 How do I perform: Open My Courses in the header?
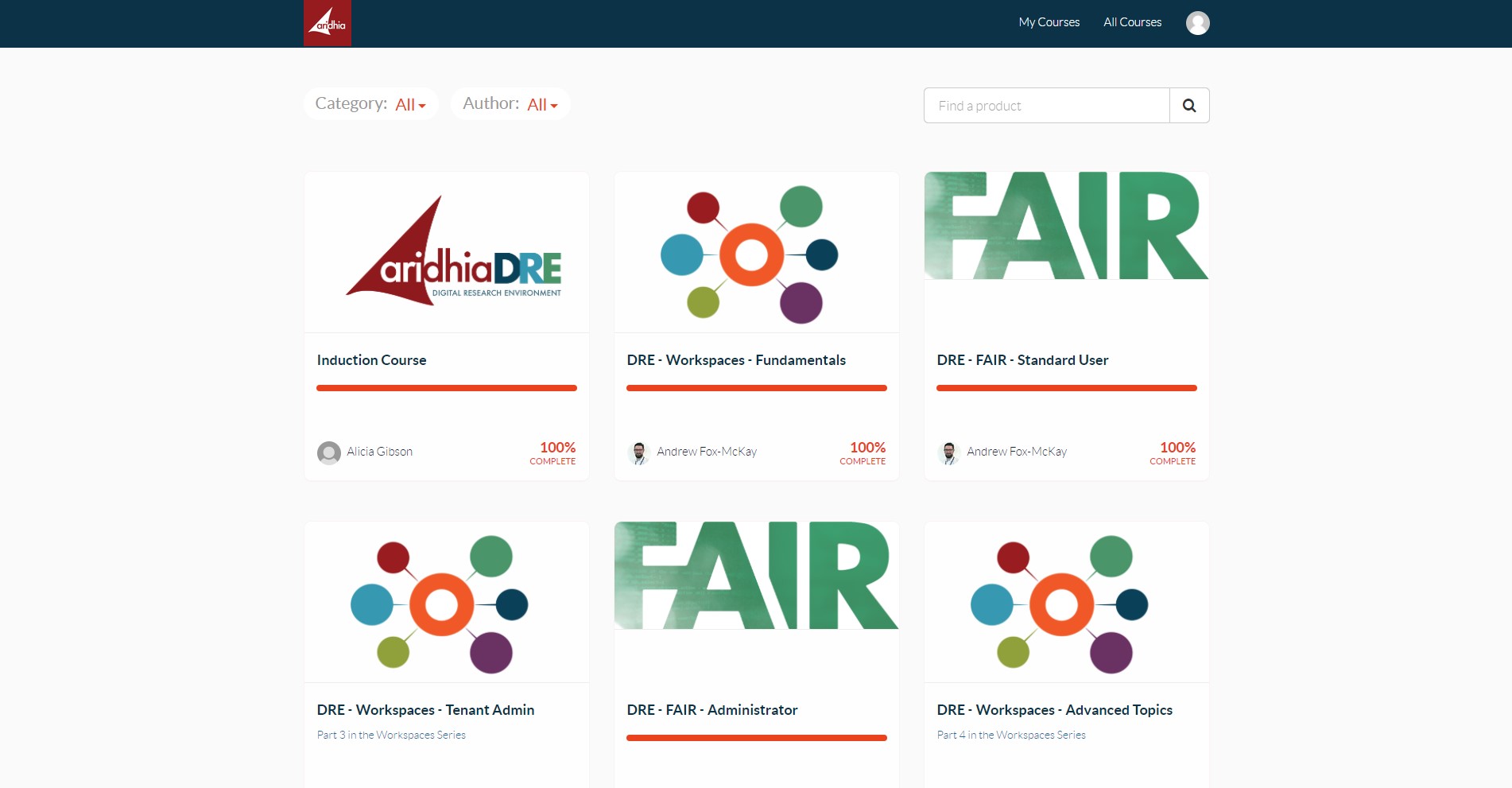(1049, 22)
